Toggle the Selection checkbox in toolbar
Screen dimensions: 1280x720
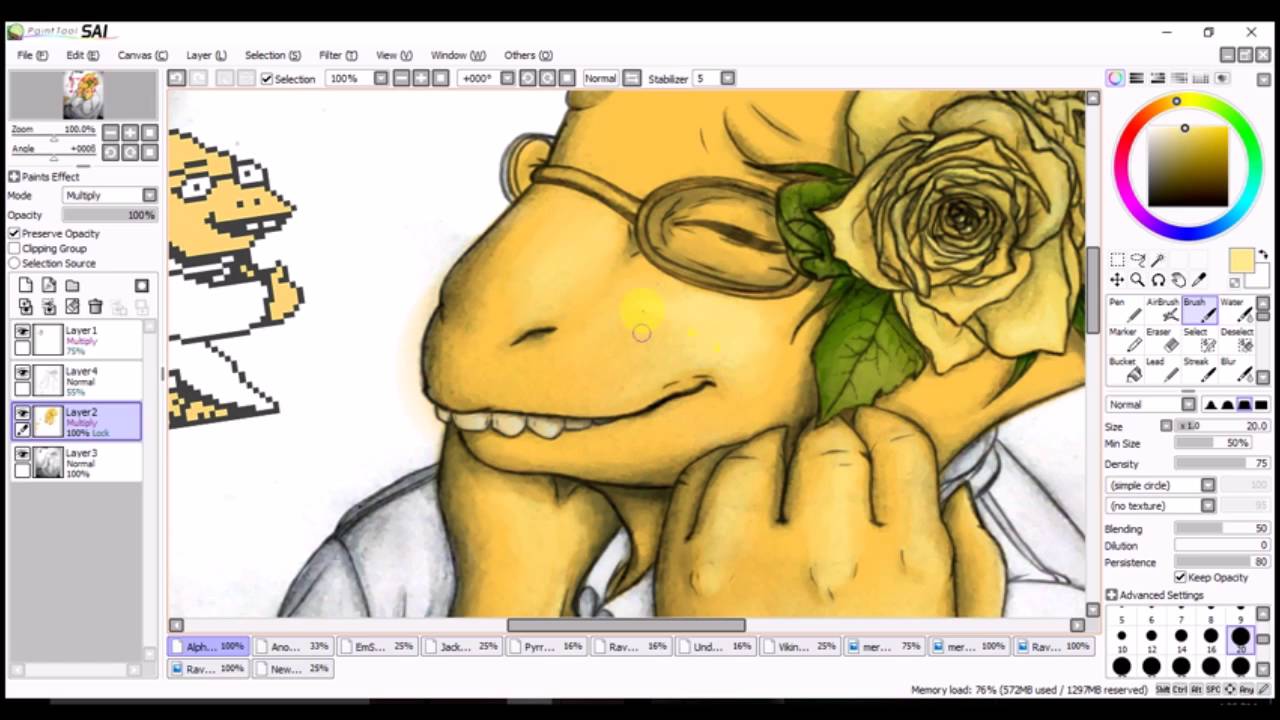[x=267, y=78]
